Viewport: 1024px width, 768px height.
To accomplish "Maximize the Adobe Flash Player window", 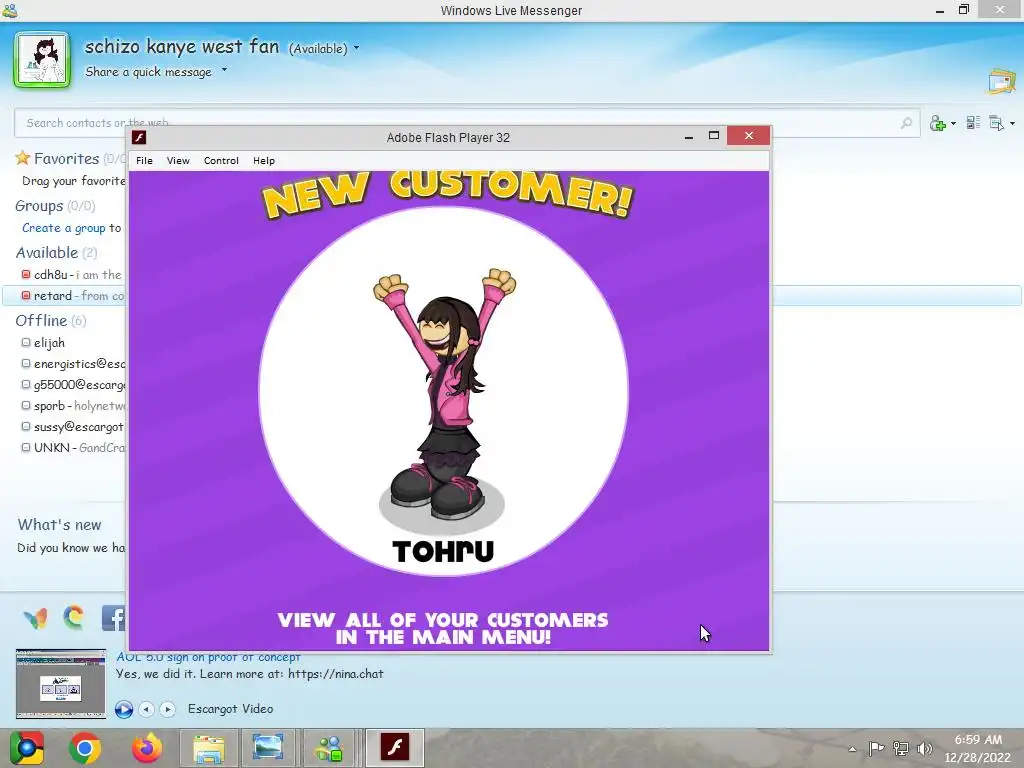I will [x=714, y=136].
